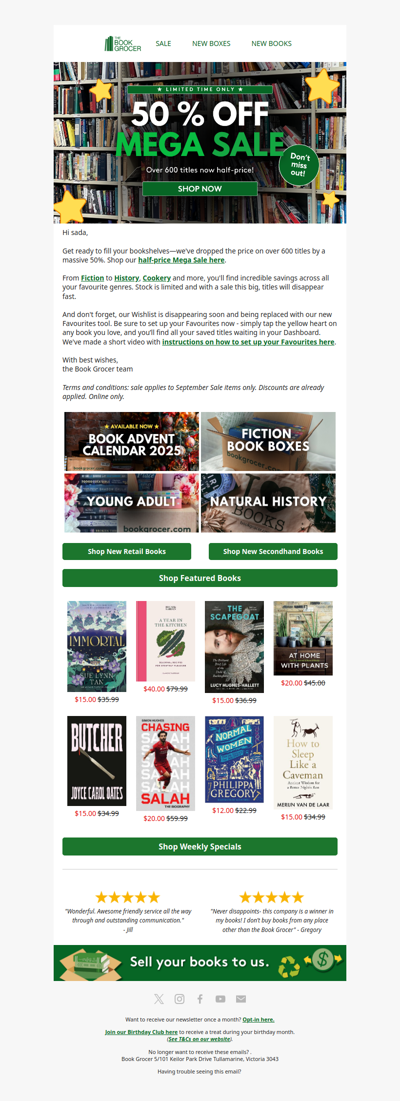
Task: Click the email envelope icon
Action: point(241,998)
